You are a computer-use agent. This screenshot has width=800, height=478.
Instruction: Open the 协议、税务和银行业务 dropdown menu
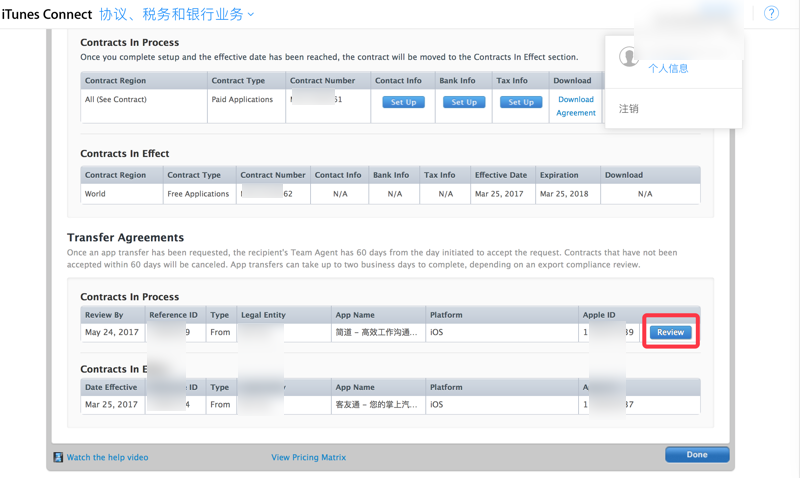176,14
